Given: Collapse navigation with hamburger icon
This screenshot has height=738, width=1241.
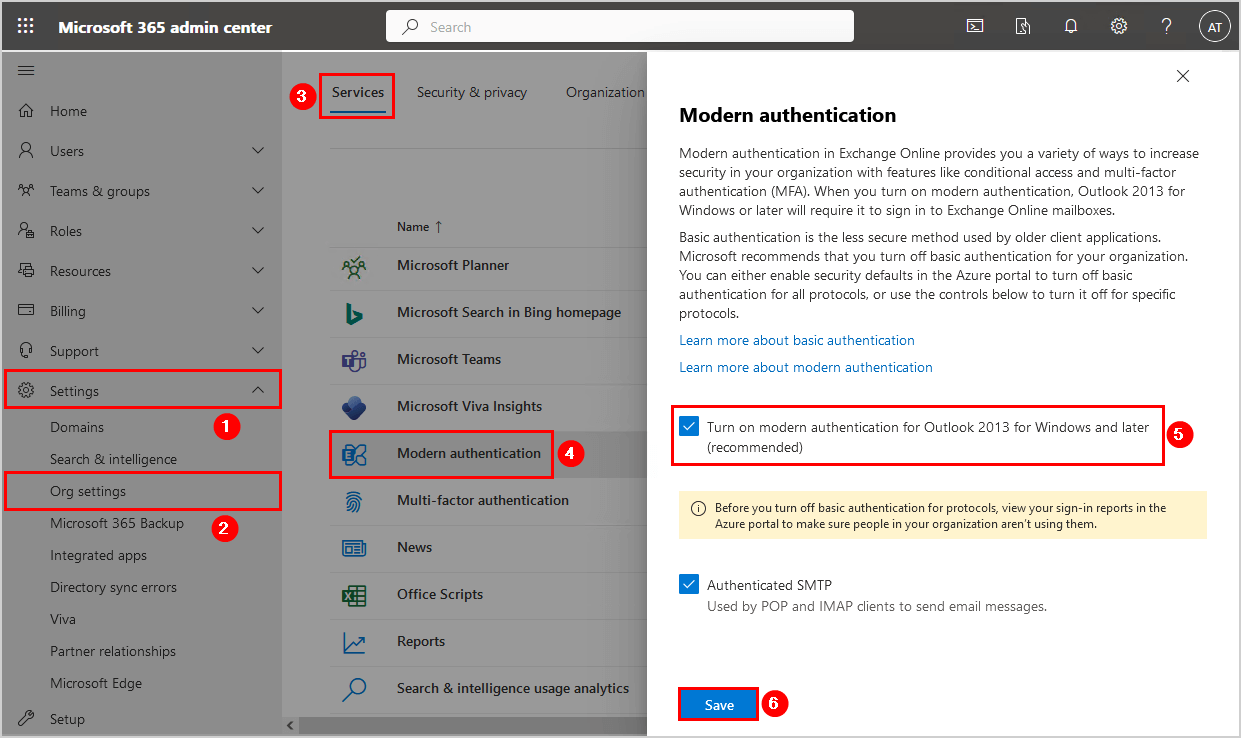Looking at the screenshot, I should coord(26,70).
